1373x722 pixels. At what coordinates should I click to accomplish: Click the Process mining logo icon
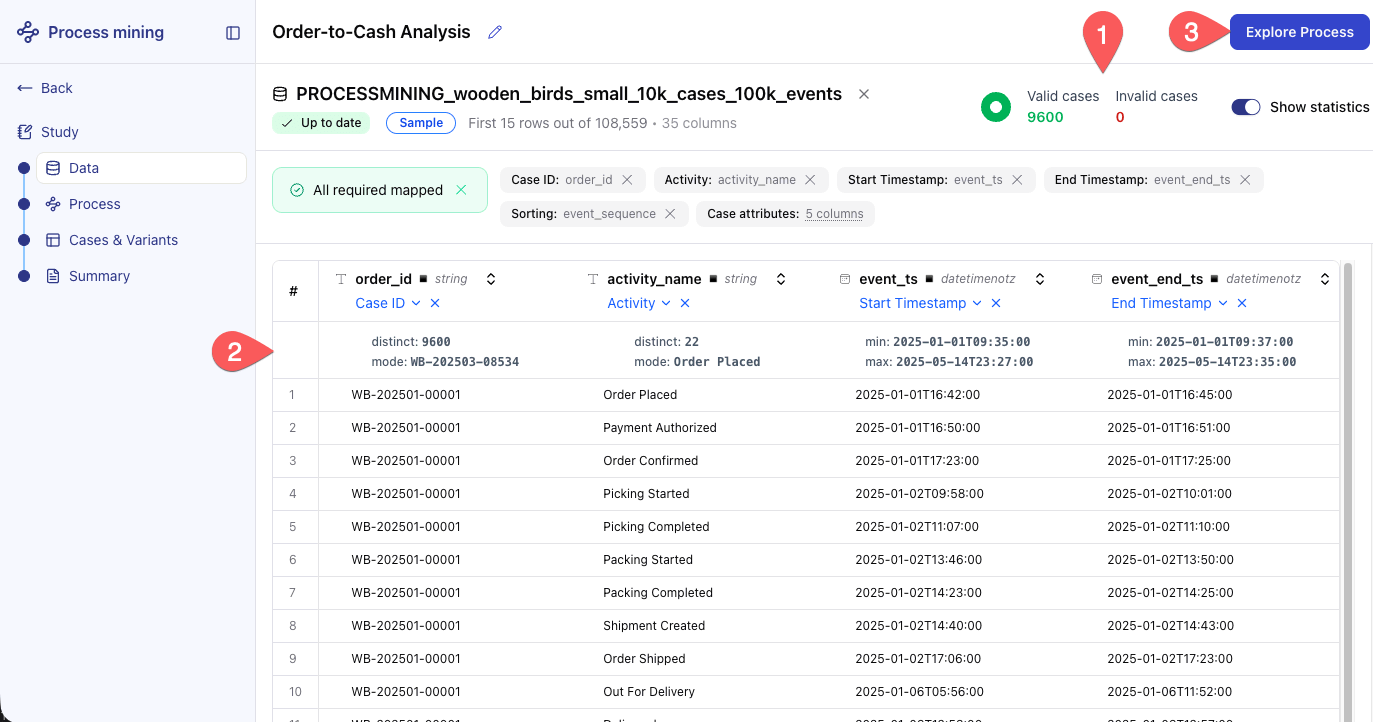pyautogui.click(x=28, y=32)
